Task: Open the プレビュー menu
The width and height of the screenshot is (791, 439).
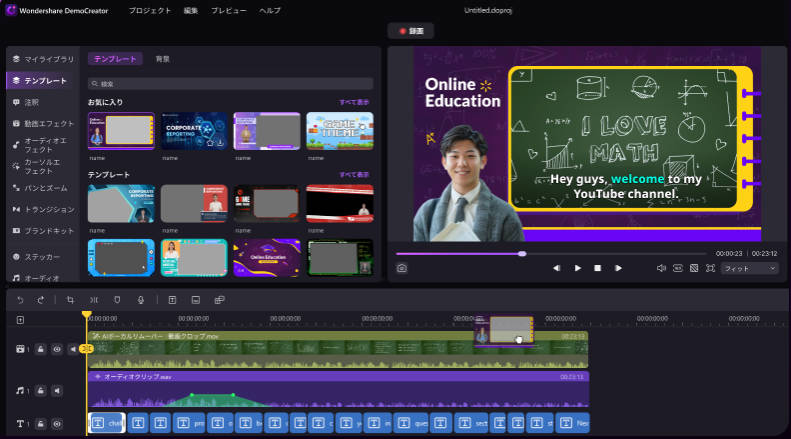Action: pos(229,11)
